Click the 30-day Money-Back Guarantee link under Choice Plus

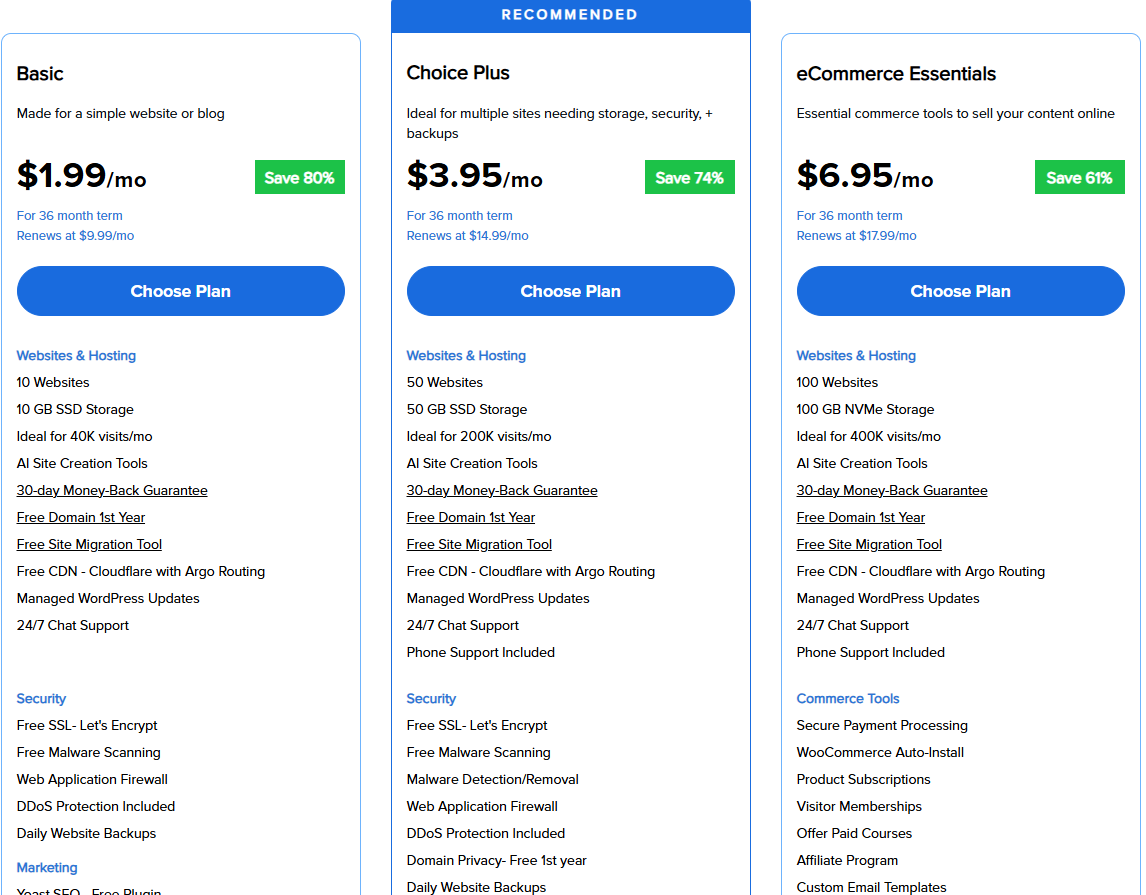501,490
